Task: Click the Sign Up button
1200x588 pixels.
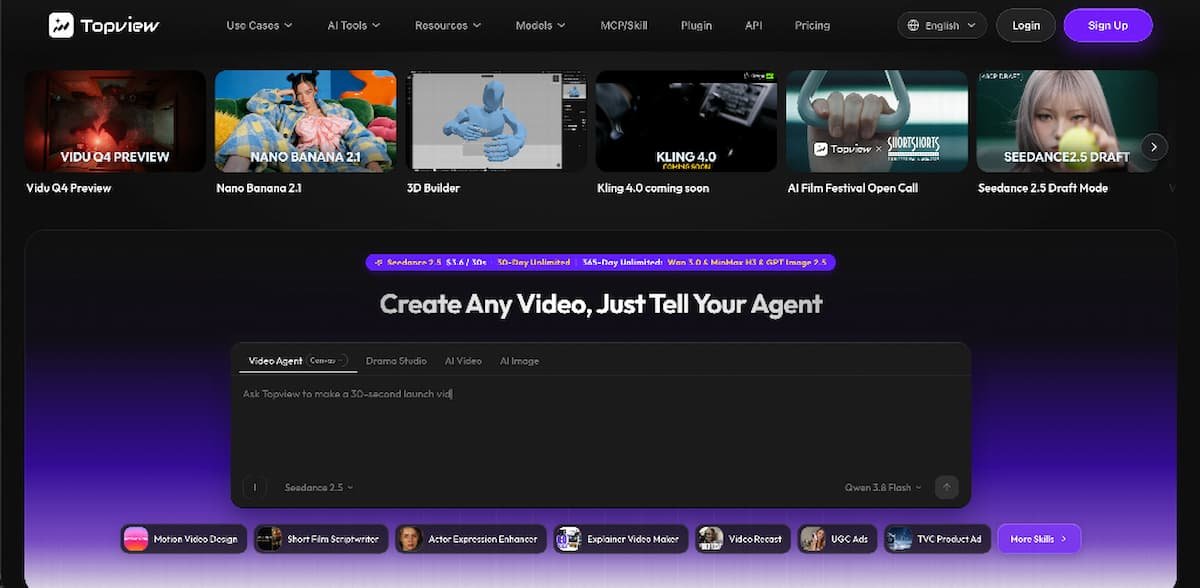Action: (x=1108, y=26)
